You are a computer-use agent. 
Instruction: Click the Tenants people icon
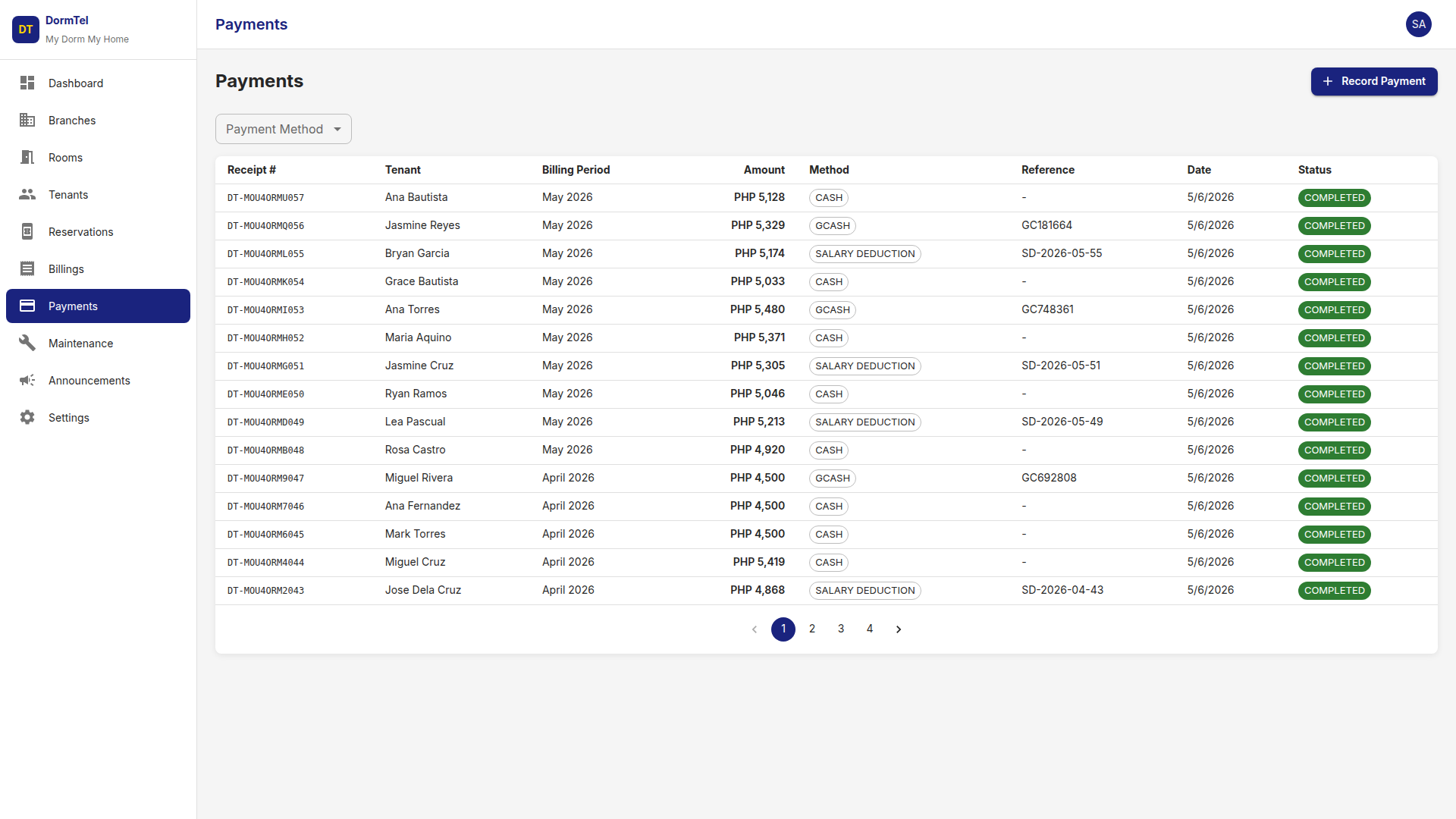(27, 194)
